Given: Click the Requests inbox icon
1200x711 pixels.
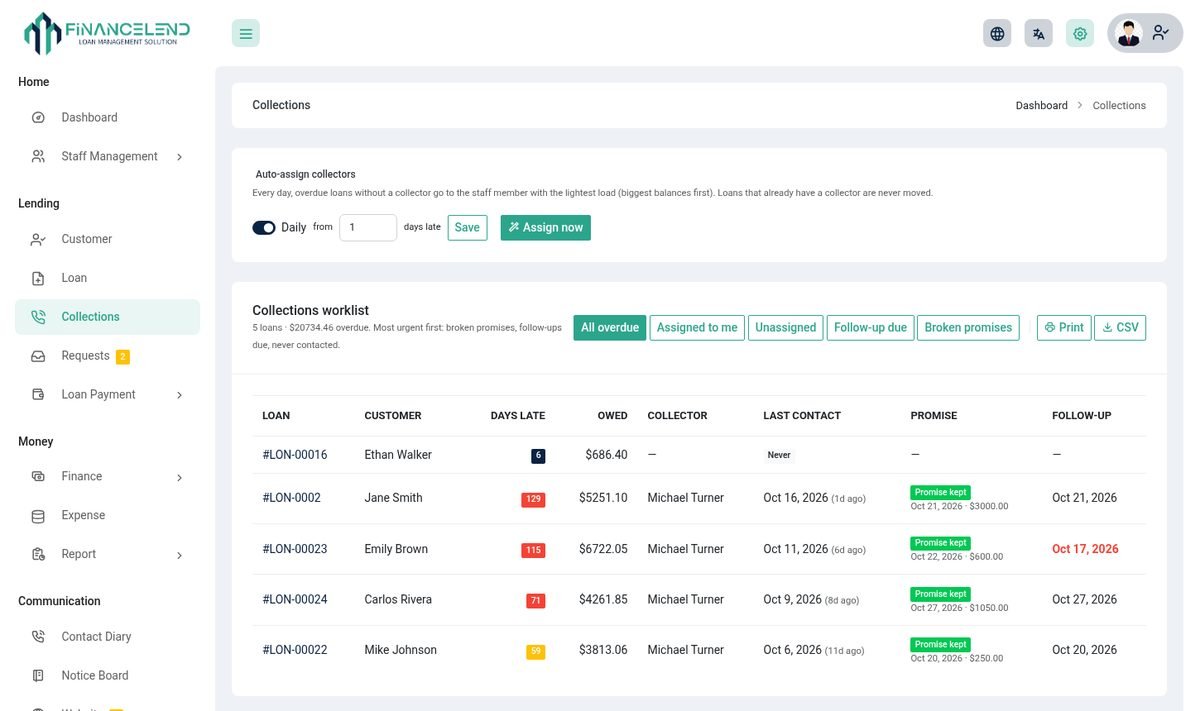Looking at the screenshot, I should [x=38, y=356].
